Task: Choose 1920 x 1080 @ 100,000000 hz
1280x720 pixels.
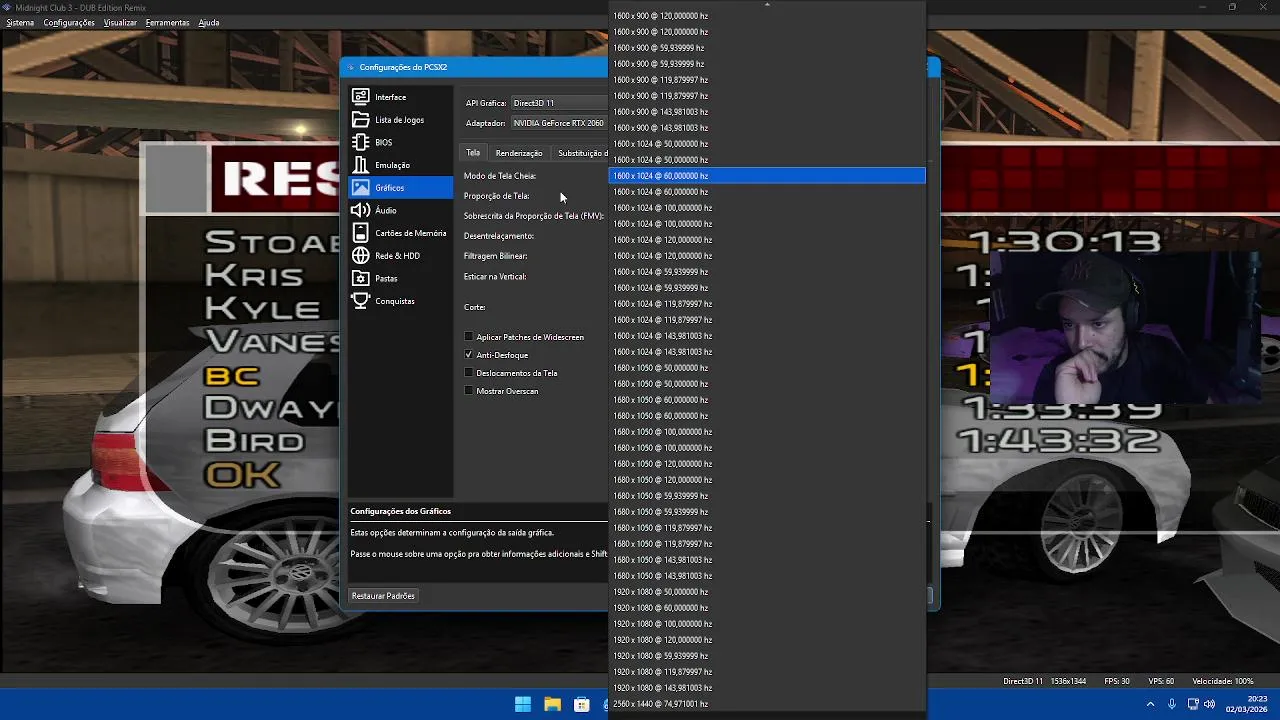Action: tap(767, 624)
